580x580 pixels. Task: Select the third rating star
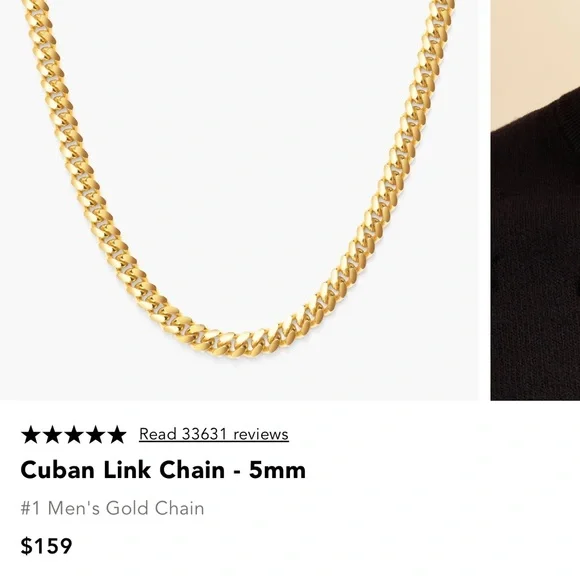(x=74, y=435)
